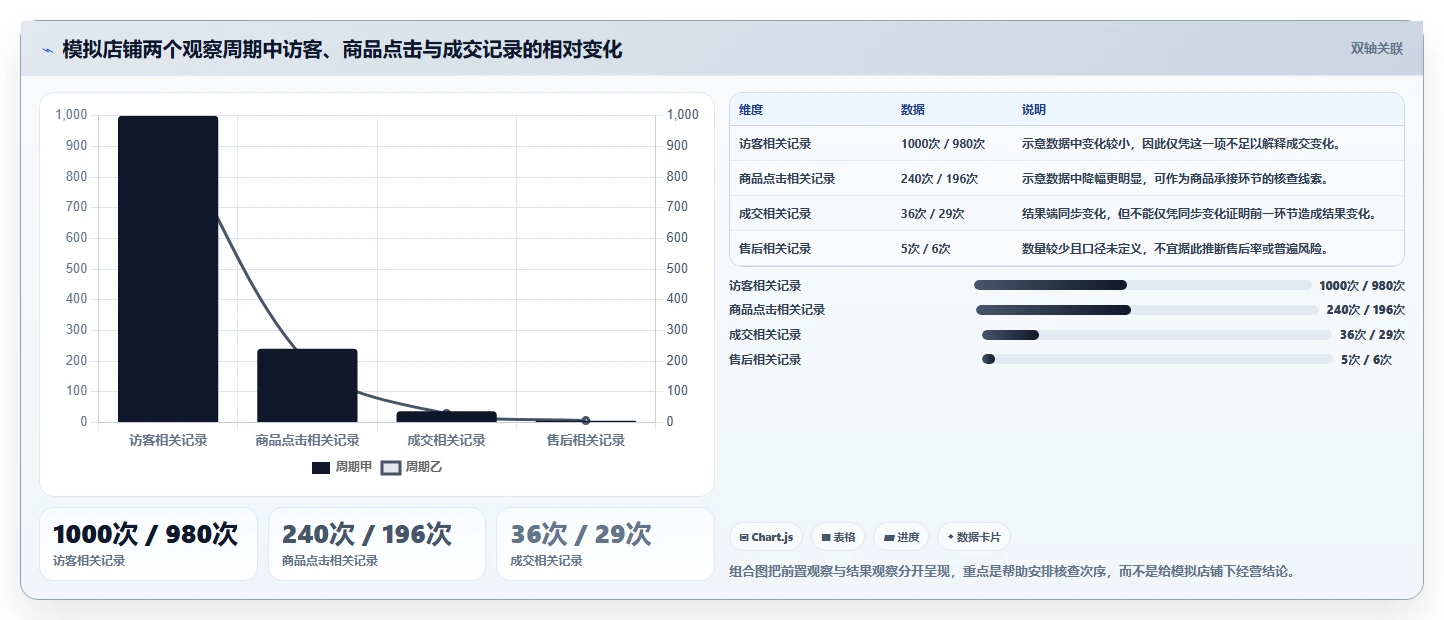The width and height of the screenshot is (1444, 620).
Task: Open the 1000次 / 980次 data card
Action: coord(148,544)
